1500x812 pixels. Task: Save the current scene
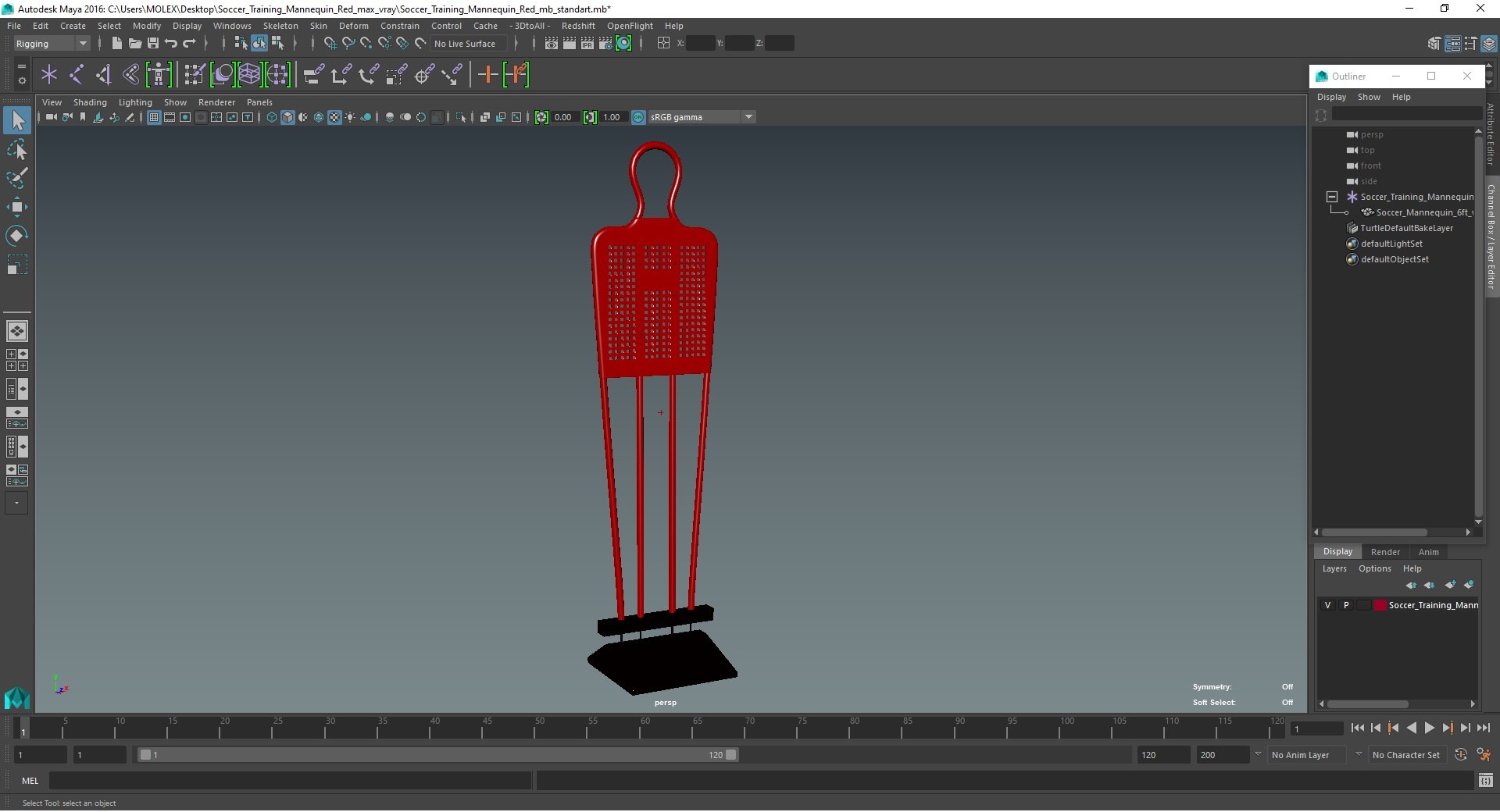pos(153,44)
